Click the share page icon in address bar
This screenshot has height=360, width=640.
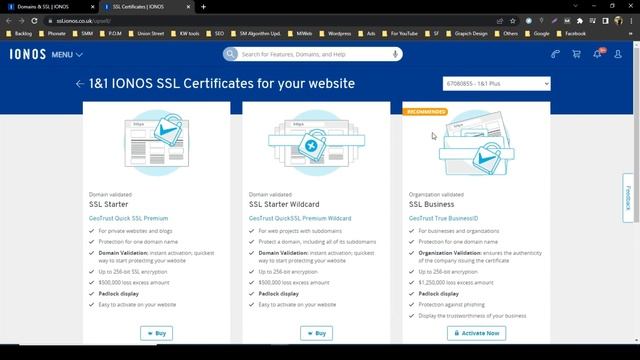pyautogui.click(x=500, y=21)
